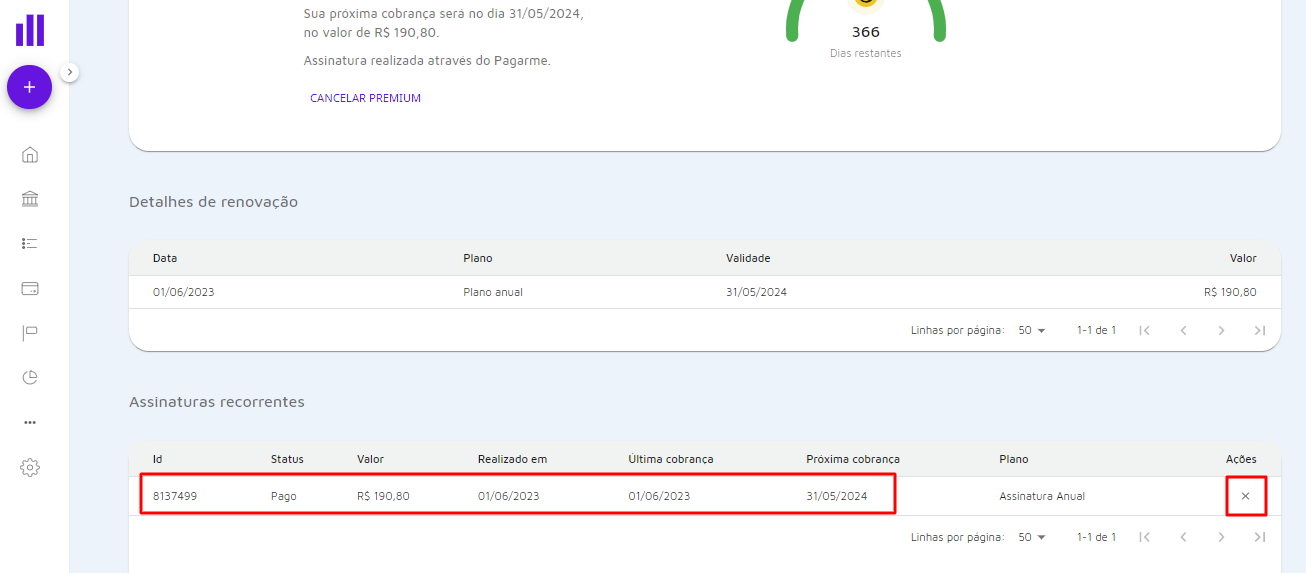The width and height of the screenshot is (1306, 573).
Task: Open the goals flag icon in sidebar
Action: click(30, 332)
